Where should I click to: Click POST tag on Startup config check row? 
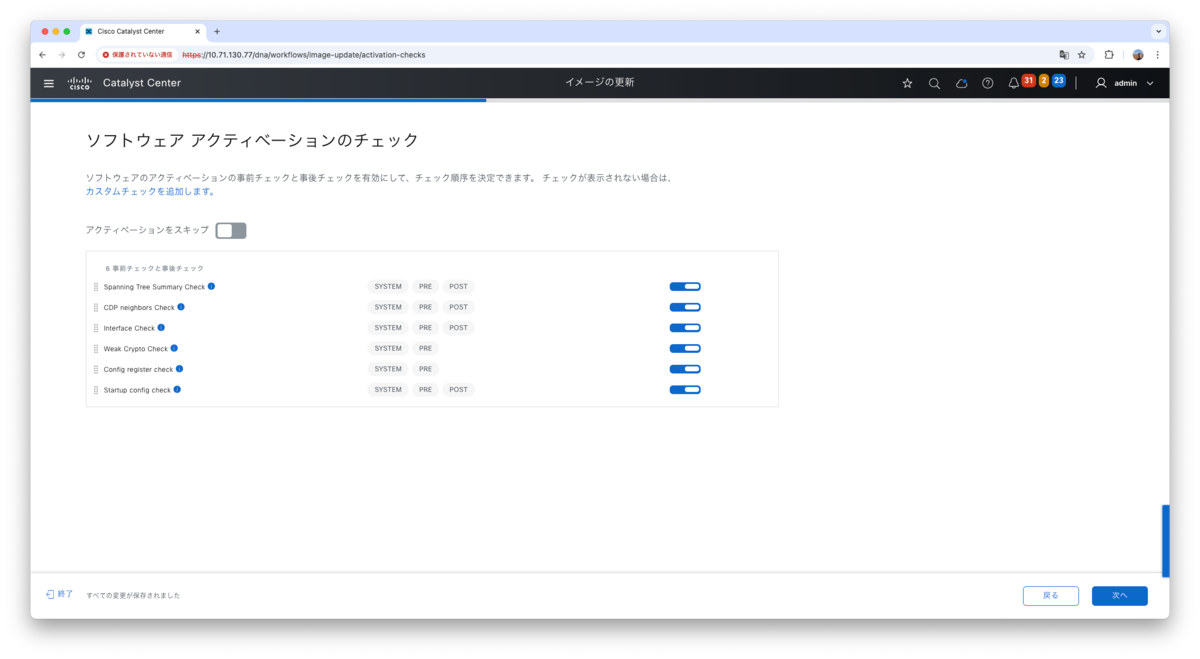coord(458,389)
